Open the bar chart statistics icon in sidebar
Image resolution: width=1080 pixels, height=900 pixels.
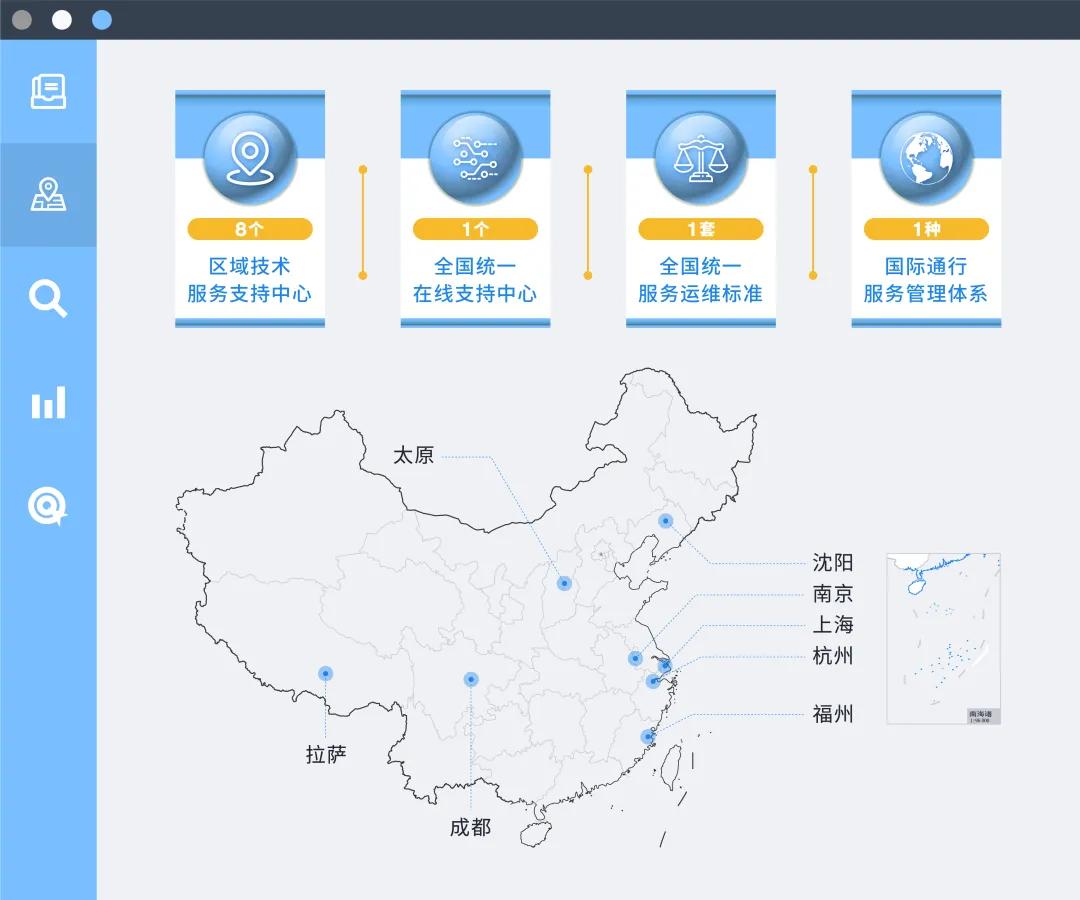click(x=48, y=402)
